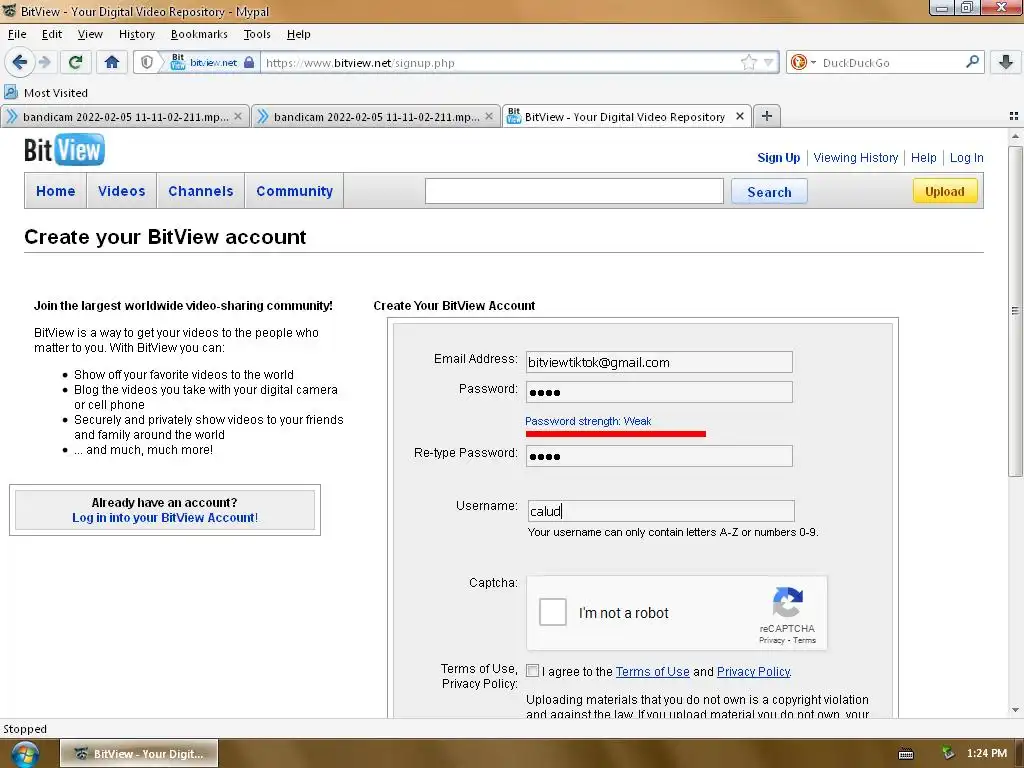
Task: Click the BitView site search box
Action: click(x=574, y=191)
